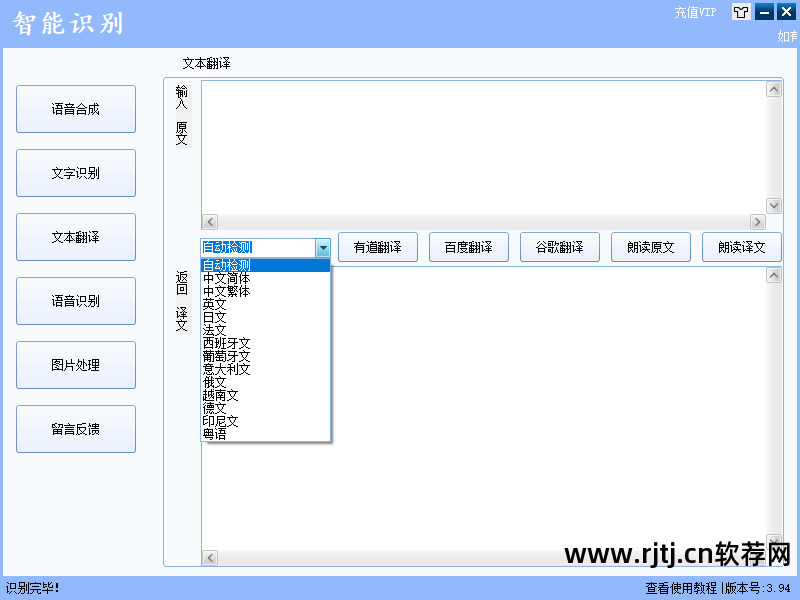The height and width of the screenshot is (600, 800).
Task: Choose 英文 from the language list
Action: (266, 305)
